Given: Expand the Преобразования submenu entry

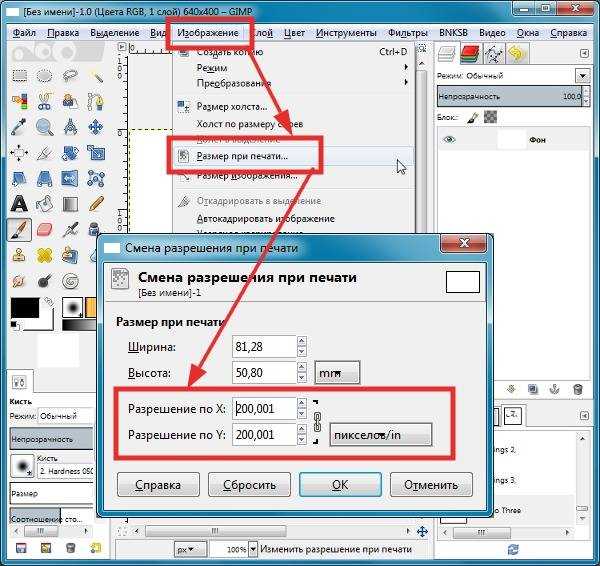Looking at the screenshot, I should pos(294,83).
